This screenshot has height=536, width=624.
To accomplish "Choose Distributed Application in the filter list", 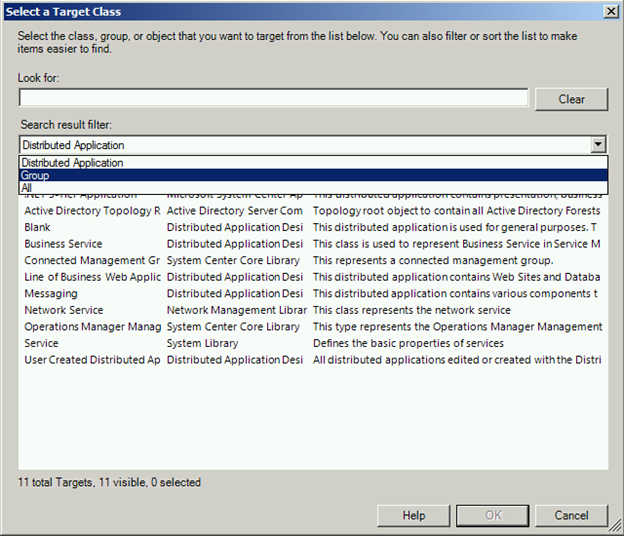I will pyautogui.click(x=313, y=162).
